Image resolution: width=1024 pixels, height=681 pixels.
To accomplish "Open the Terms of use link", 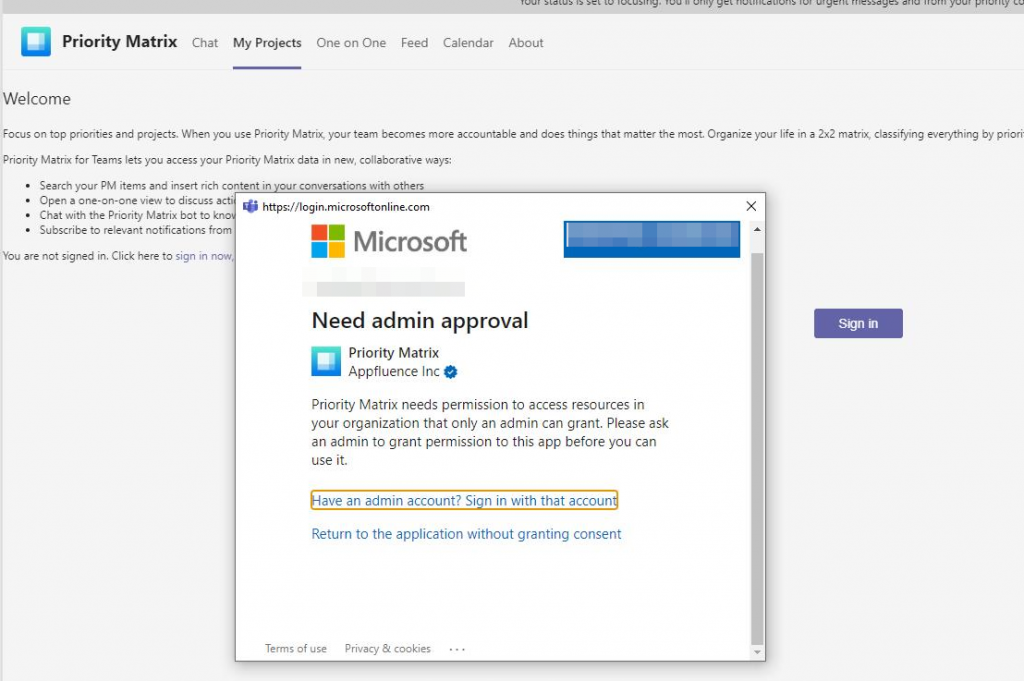I will point(295,648).
